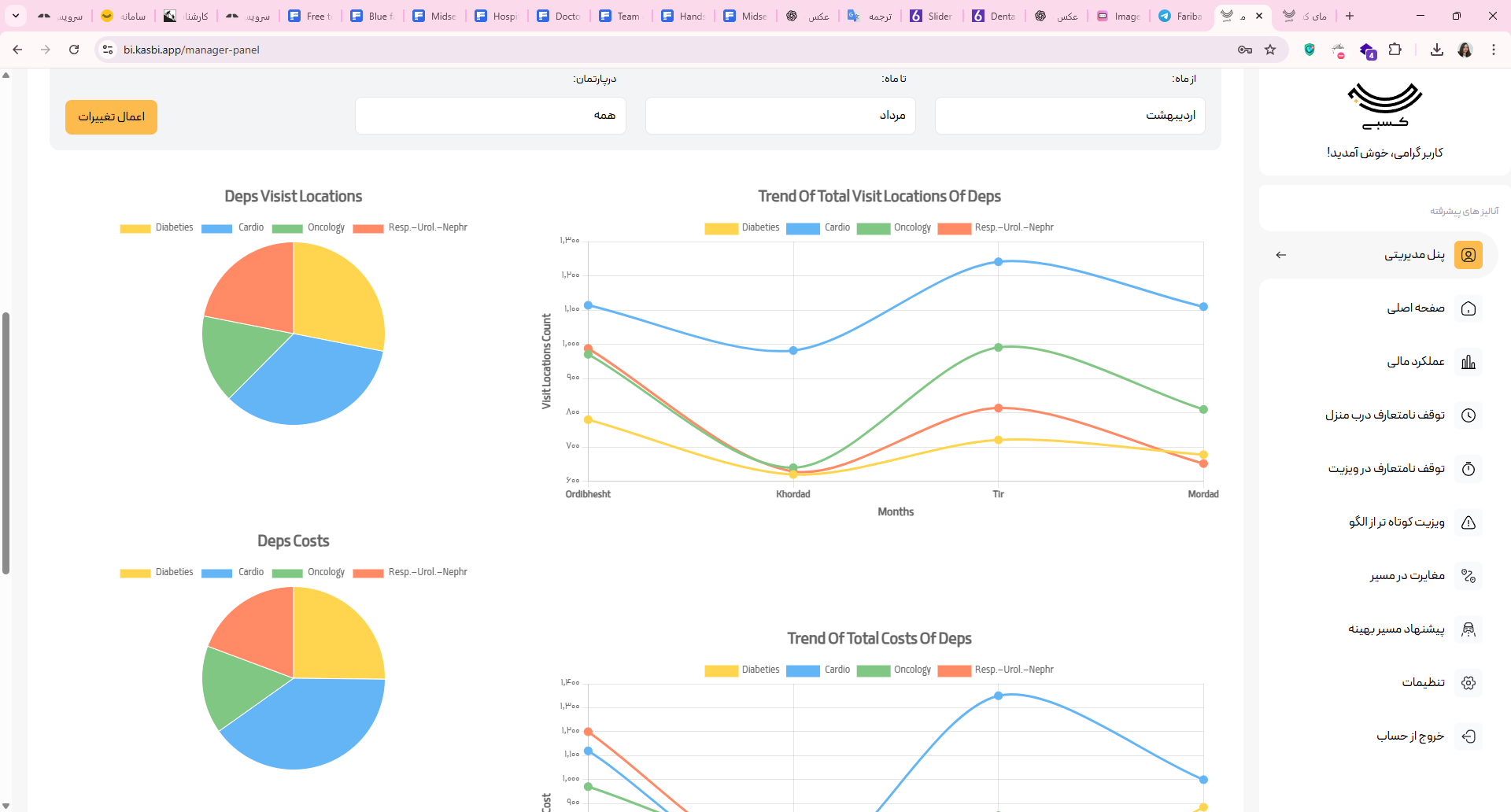
Task: Switch to the Slider browser tab
Action: click(x=932, y=16)
